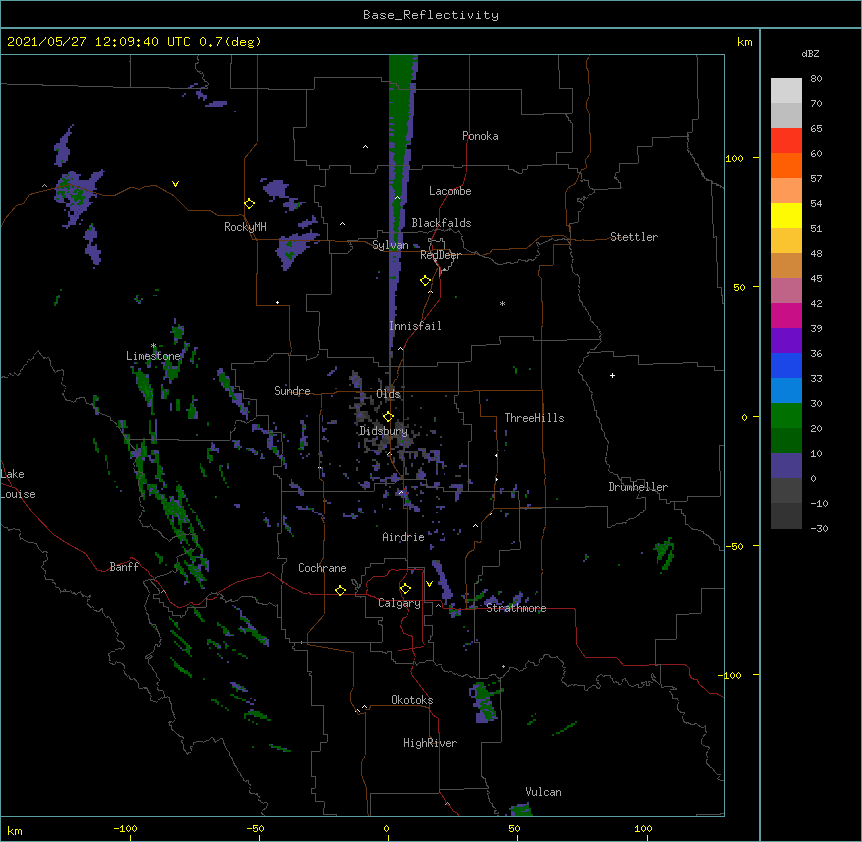Click the yellow V marker east of Calgary
862x842 pixels.
point(429,584)
